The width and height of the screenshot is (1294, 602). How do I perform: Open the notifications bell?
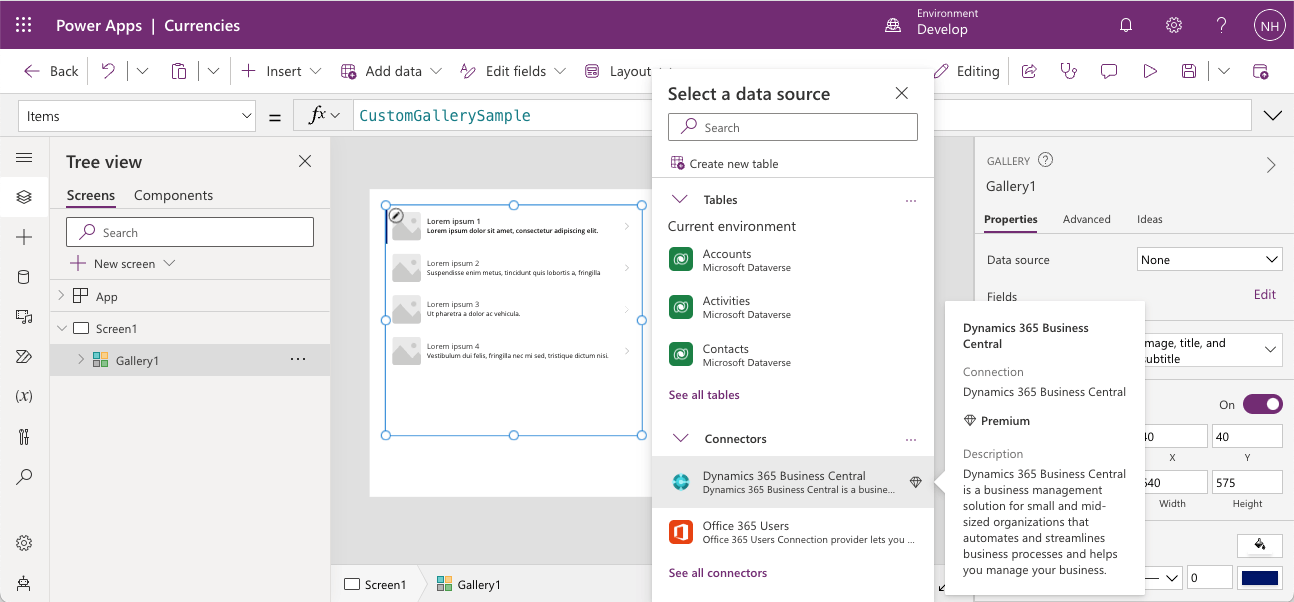click(x=1126, y=25)
